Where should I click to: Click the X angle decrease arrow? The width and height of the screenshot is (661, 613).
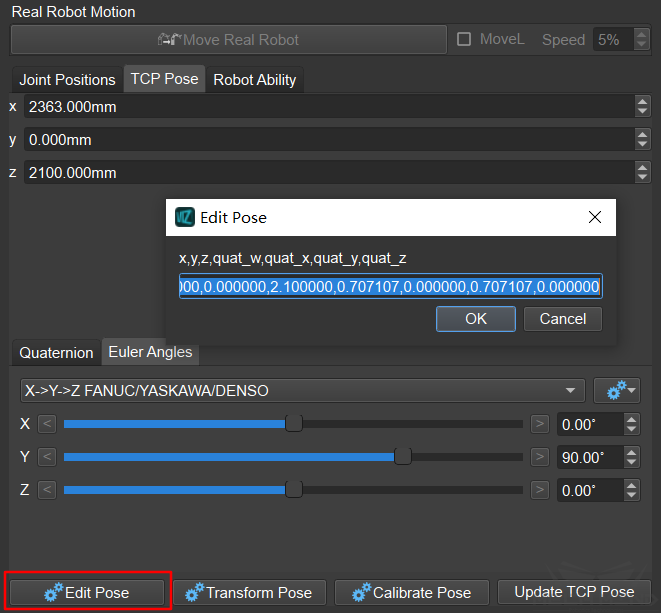[47, 424]
